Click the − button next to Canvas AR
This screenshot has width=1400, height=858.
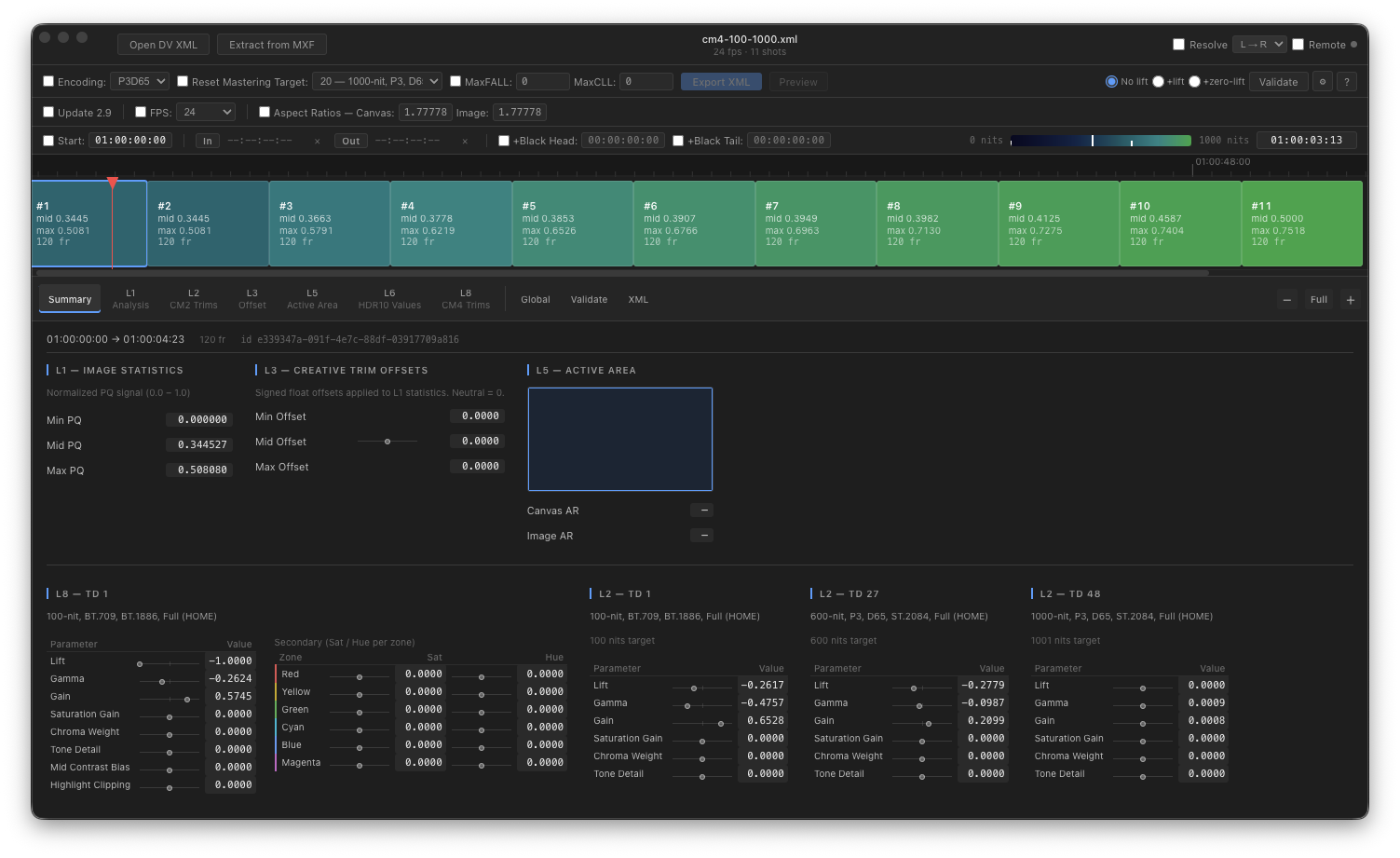(702, 511)
